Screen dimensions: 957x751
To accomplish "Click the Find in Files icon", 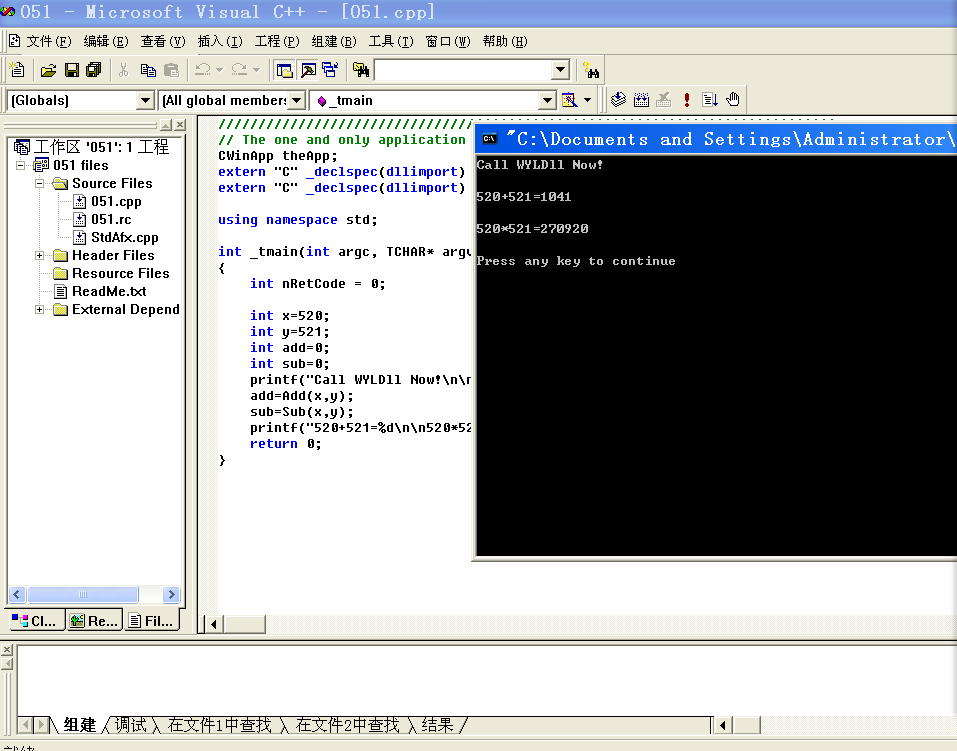I will pos(361,70).
